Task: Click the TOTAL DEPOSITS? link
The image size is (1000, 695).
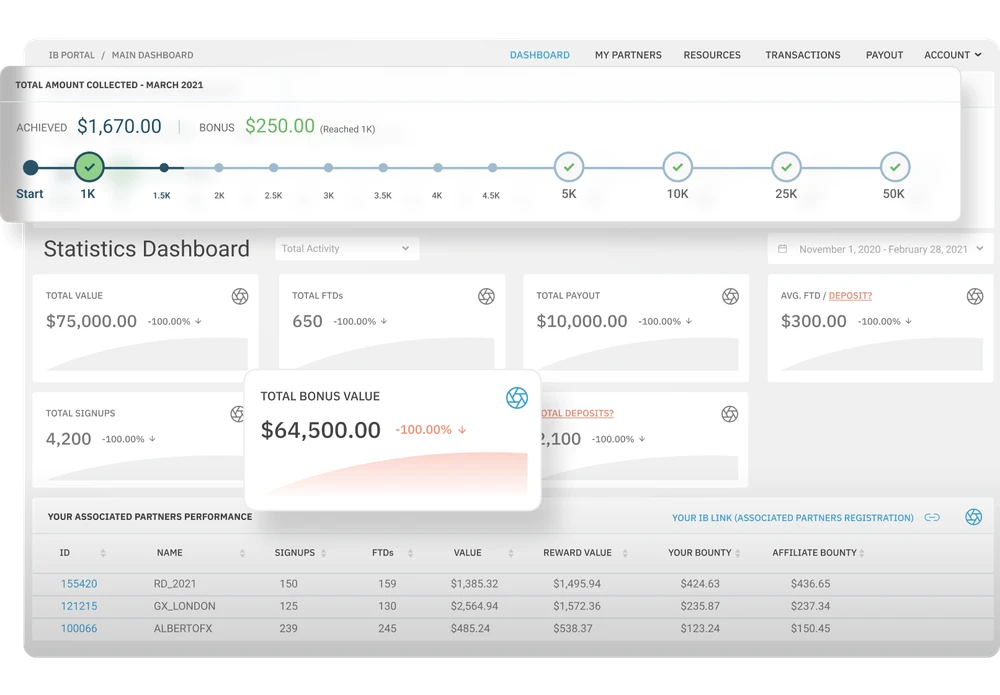Action: [577, 413]
